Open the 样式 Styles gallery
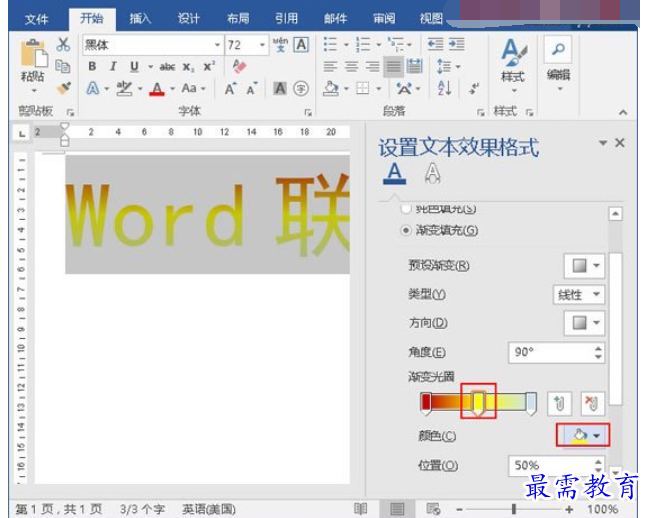 (513, 64)
